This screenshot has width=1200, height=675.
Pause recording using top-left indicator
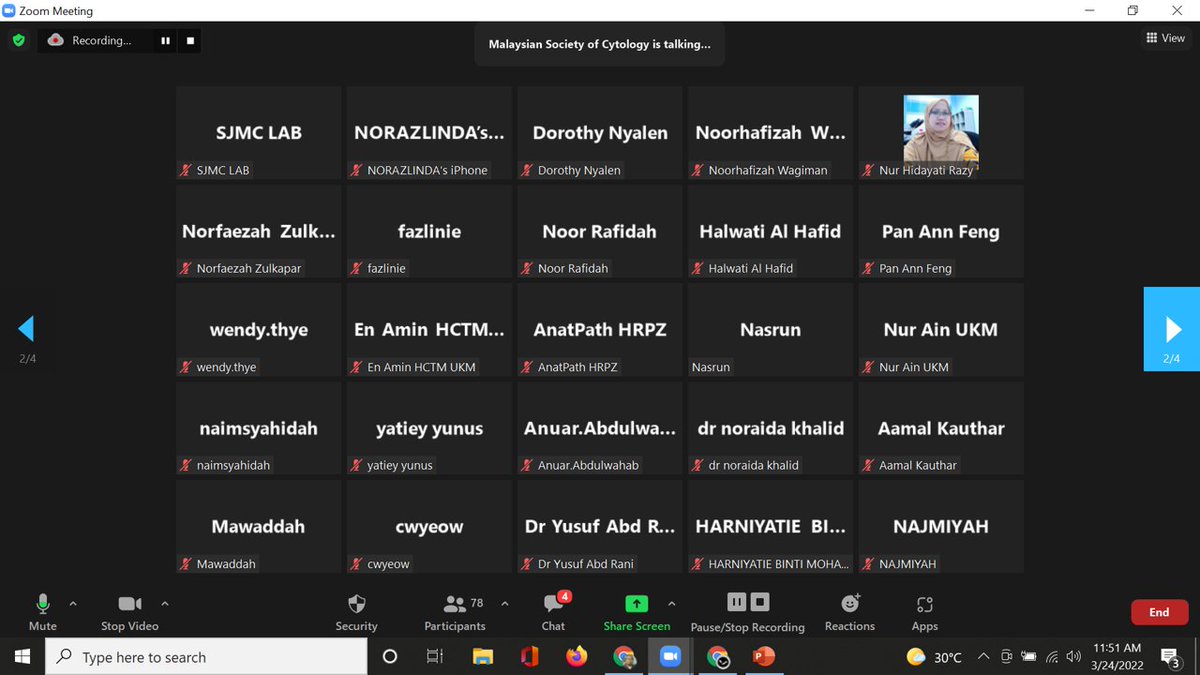click(165, 41)
